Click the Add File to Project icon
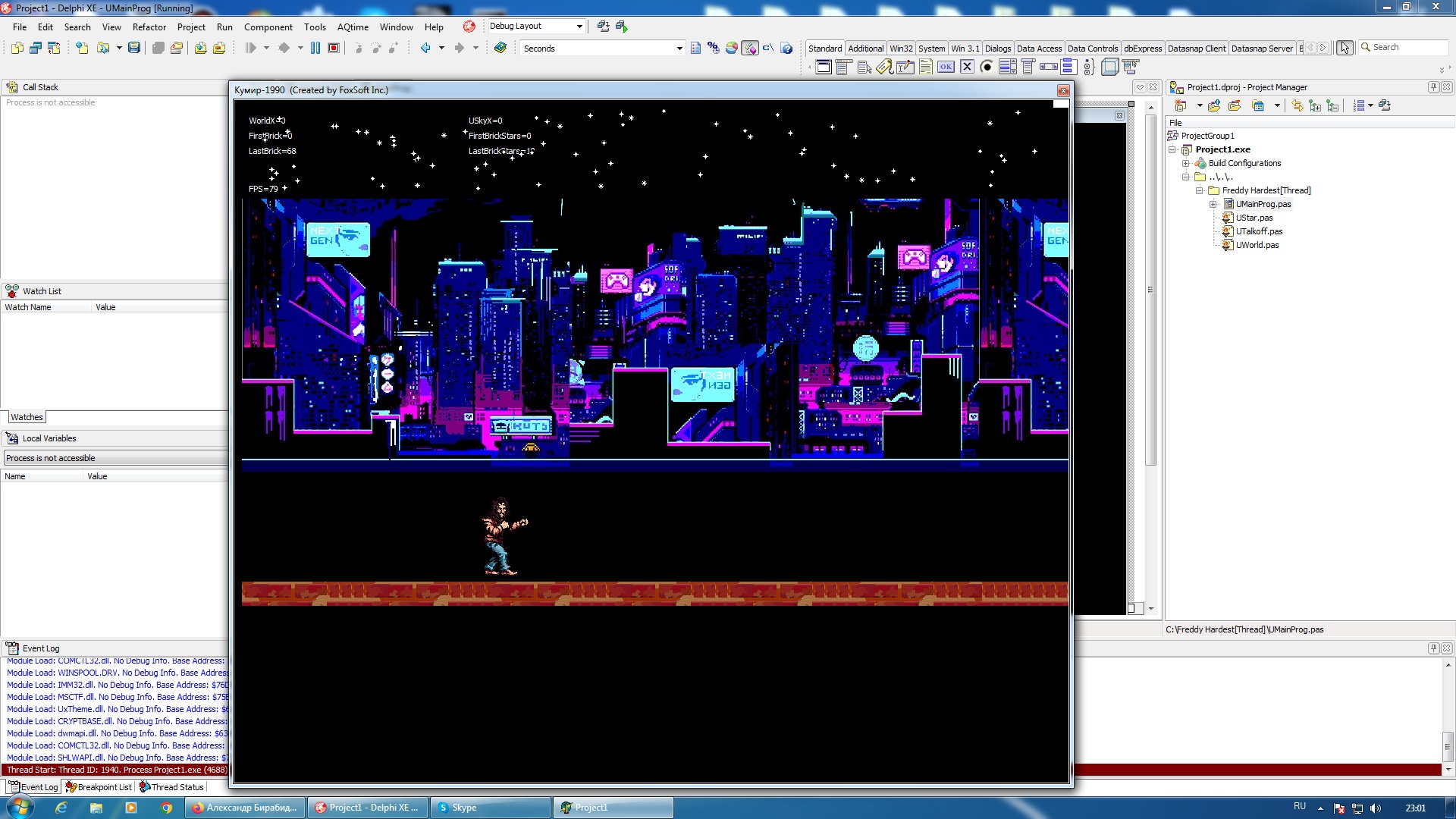 [x=200, y=48]
